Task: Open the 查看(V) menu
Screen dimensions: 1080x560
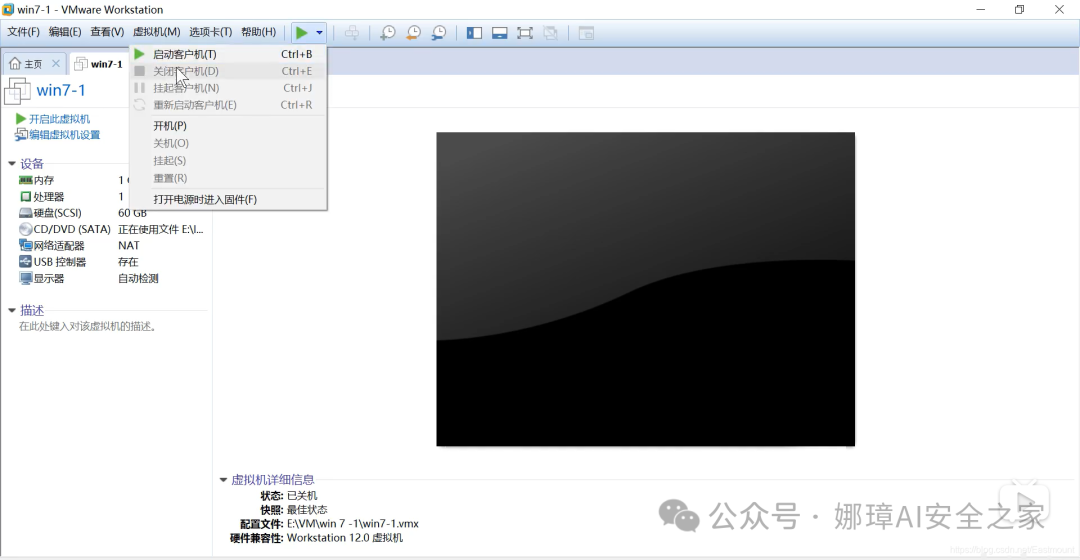Action: tap(107, 32)
